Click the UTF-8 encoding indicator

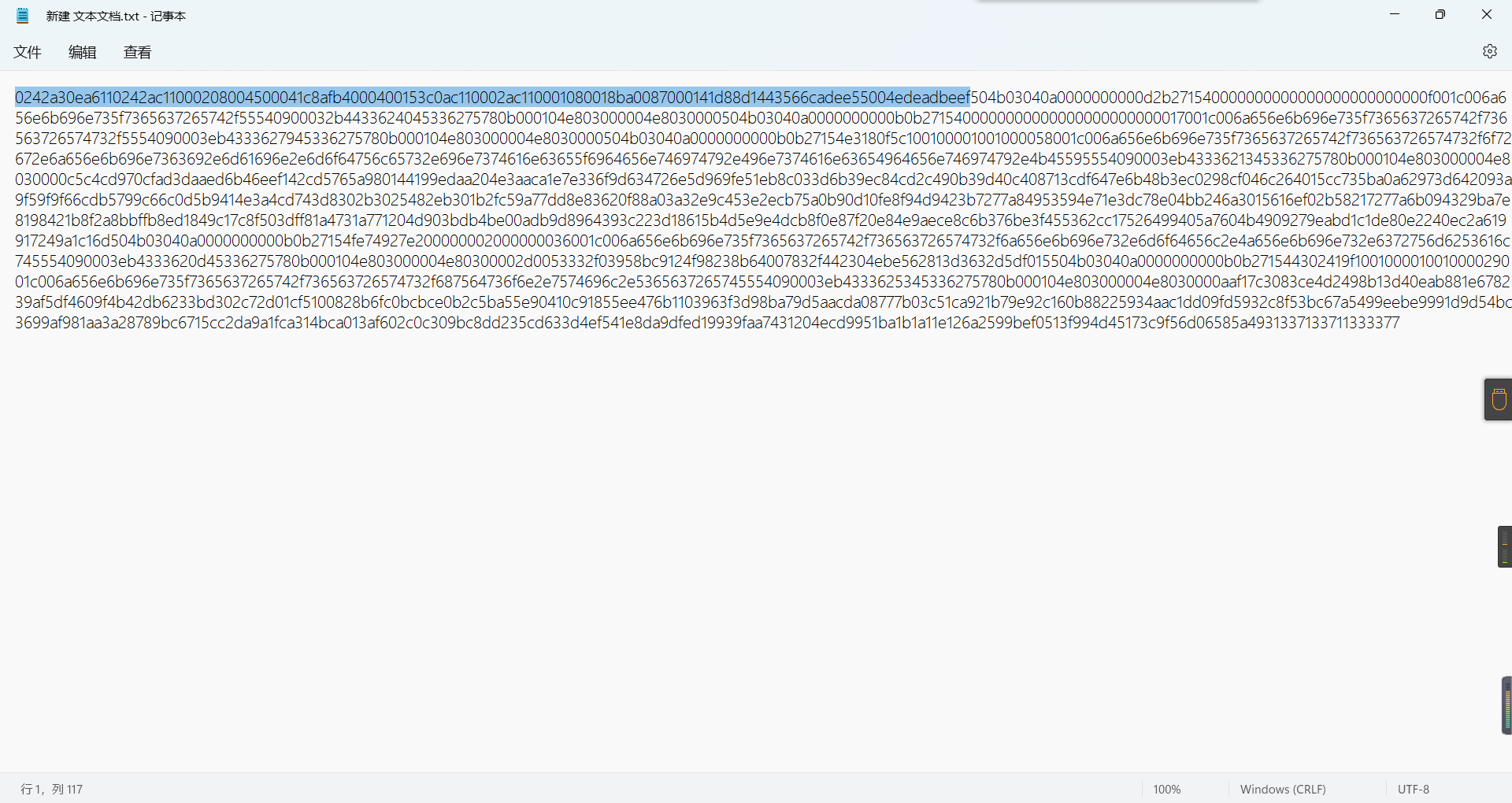click(x=1414, y=789)
